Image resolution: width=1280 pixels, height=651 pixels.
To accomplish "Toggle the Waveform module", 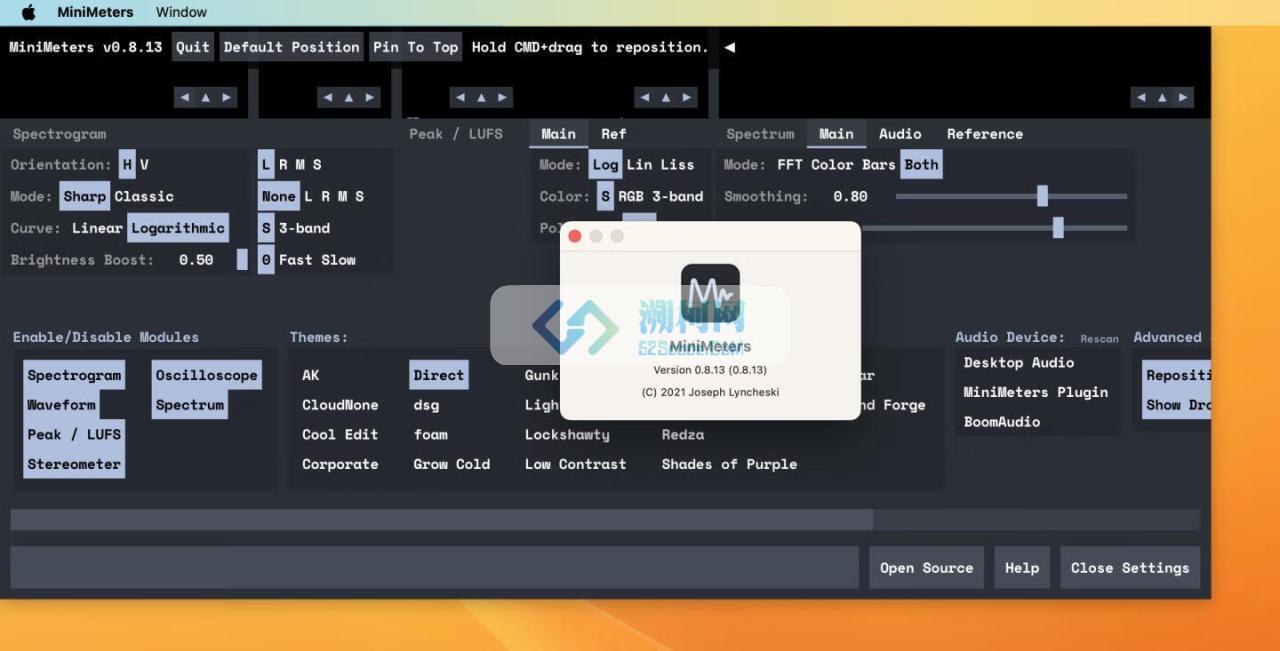I will pyautogui.click(x=62, y=405).
